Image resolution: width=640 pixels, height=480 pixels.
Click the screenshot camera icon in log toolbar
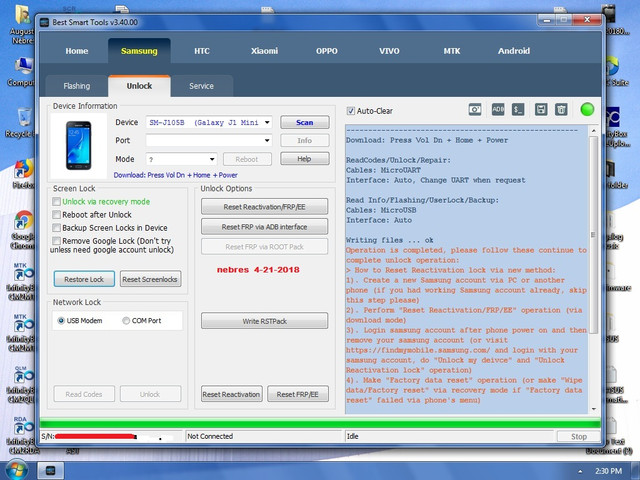475,109
